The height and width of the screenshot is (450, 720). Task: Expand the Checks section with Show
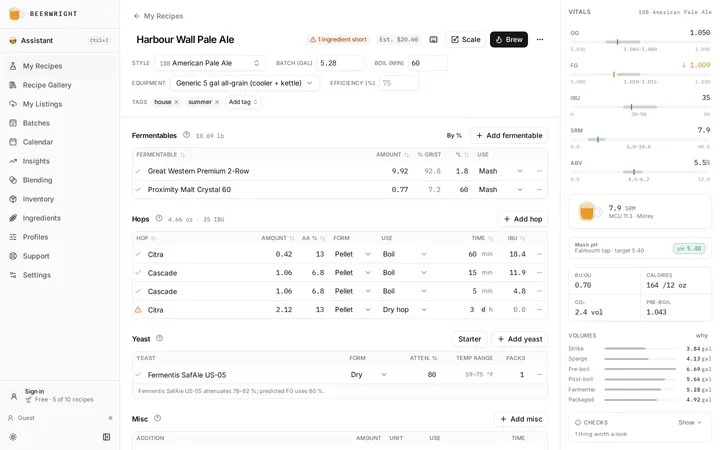690,422
